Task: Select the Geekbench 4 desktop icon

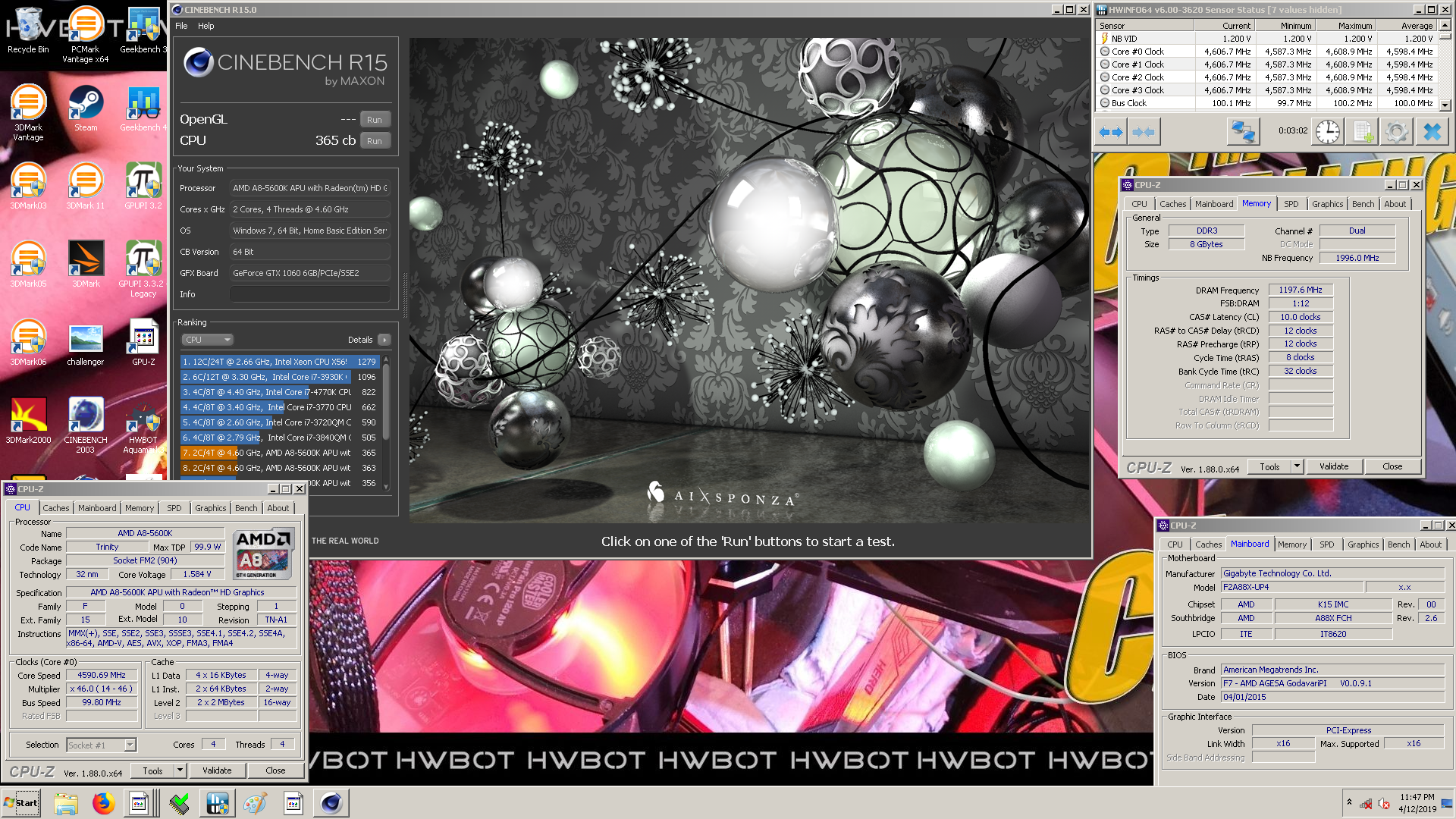Action: 143,108
